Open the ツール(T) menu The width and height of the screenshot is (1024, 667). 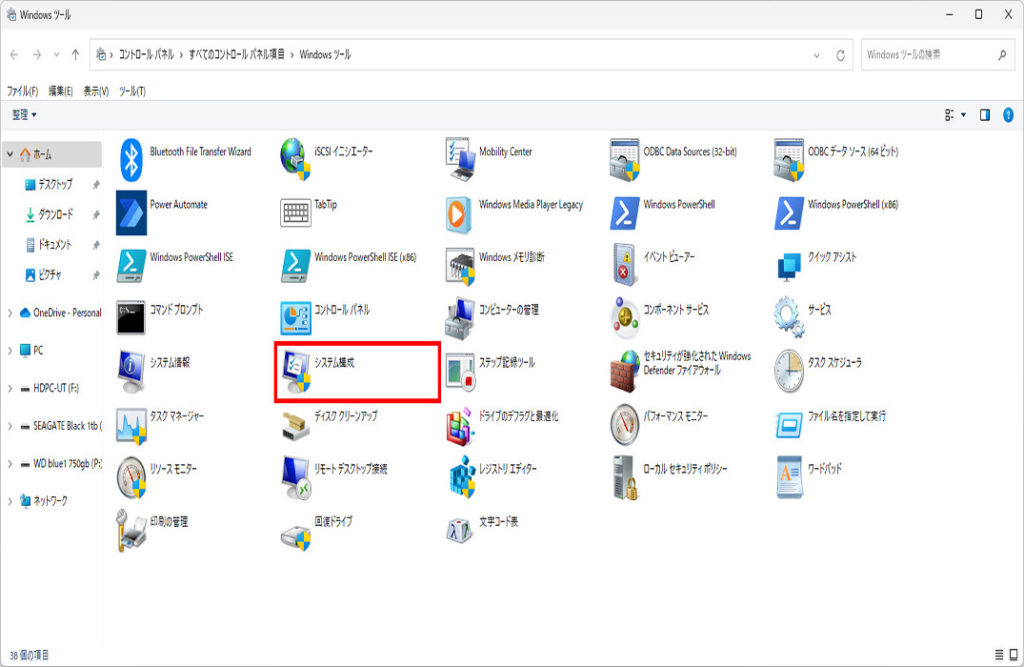[x=132, y=91]
